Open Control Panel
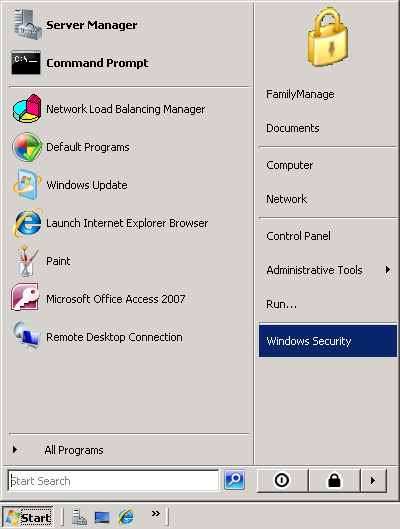Viewport: 400px width, 529px height. pyautogui.click(x=328, y=236)
